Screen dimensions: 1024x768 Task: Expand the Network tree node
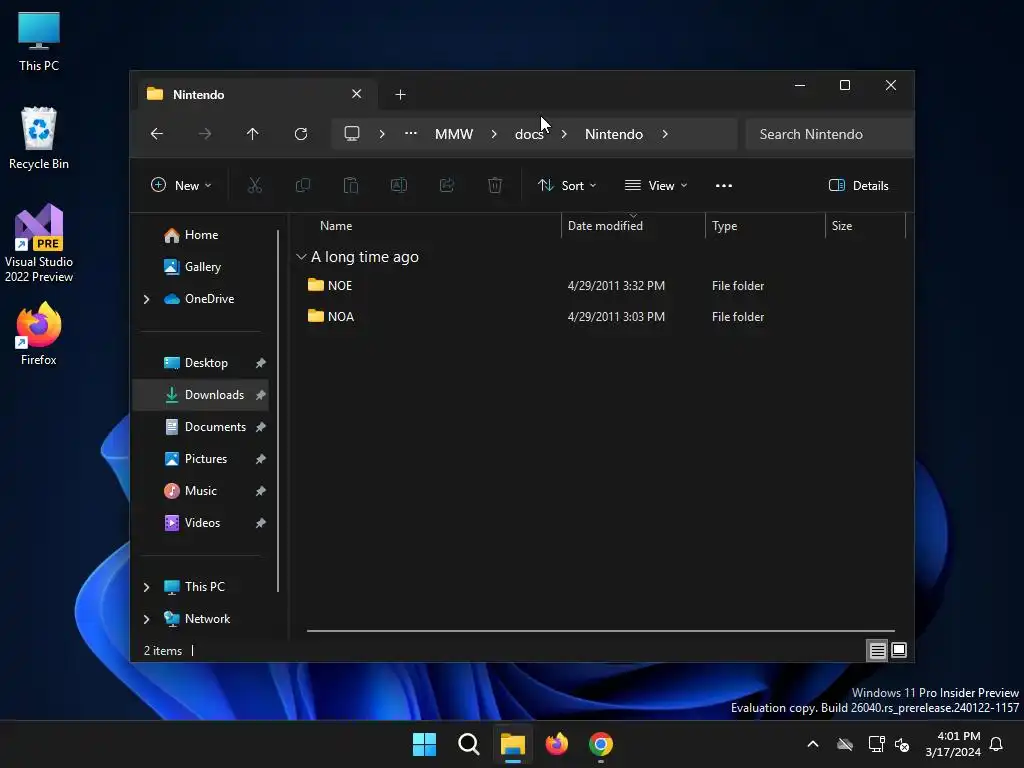146,619
